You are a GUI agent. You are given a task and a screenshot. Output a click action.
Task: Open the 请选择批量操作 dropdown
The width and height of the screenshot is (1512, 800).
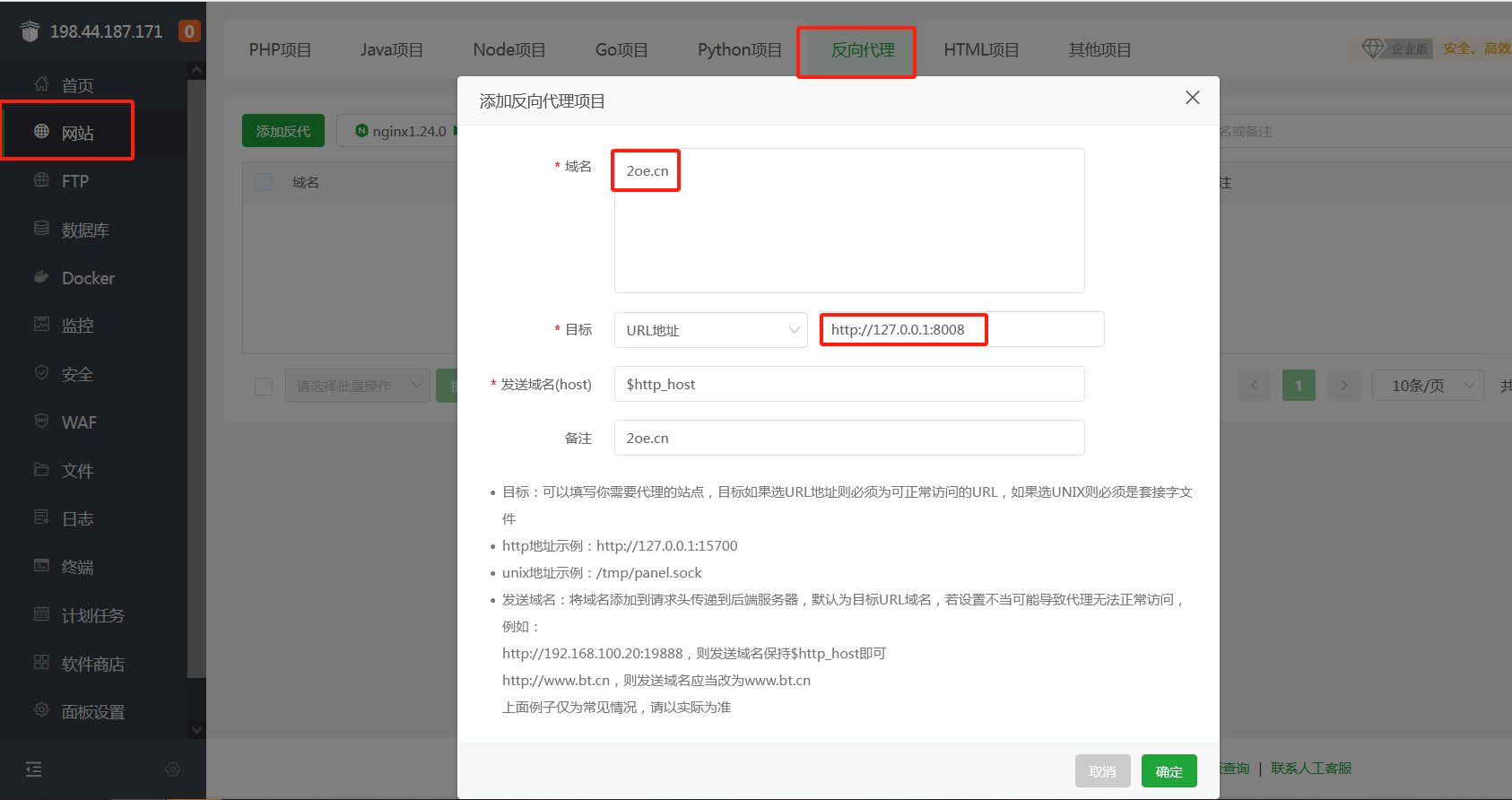358,386
